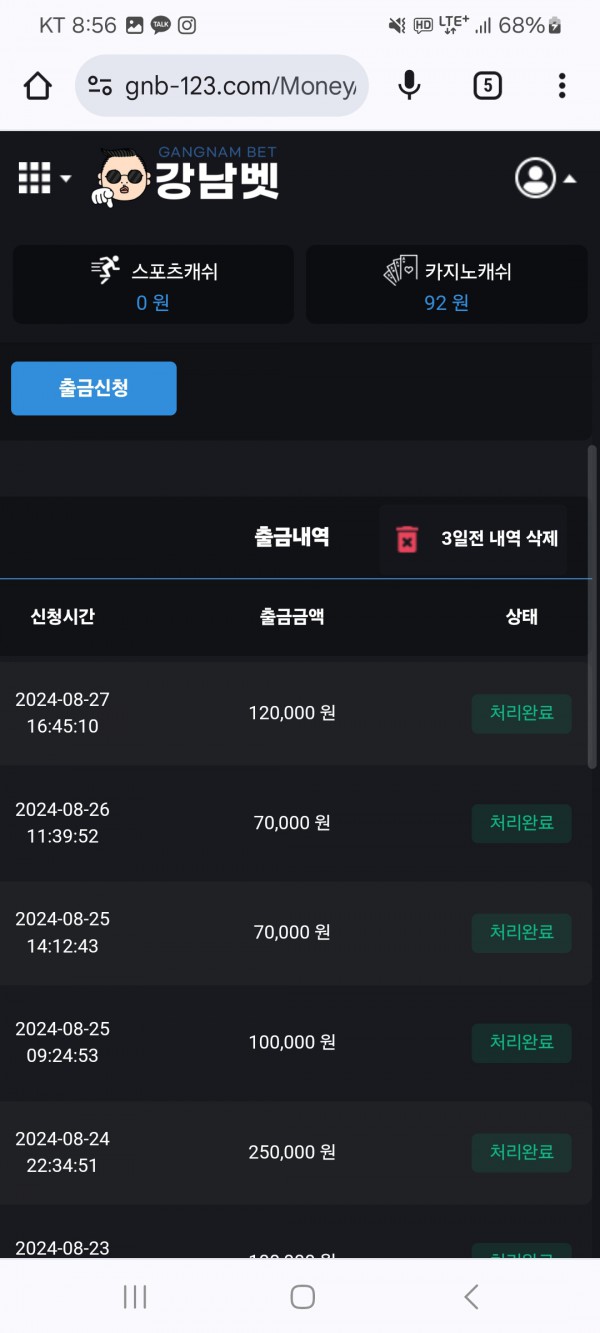Tap the microphone voice search icon
The width and height of the screenshot is (600, 1333).
tap(409, 86)
